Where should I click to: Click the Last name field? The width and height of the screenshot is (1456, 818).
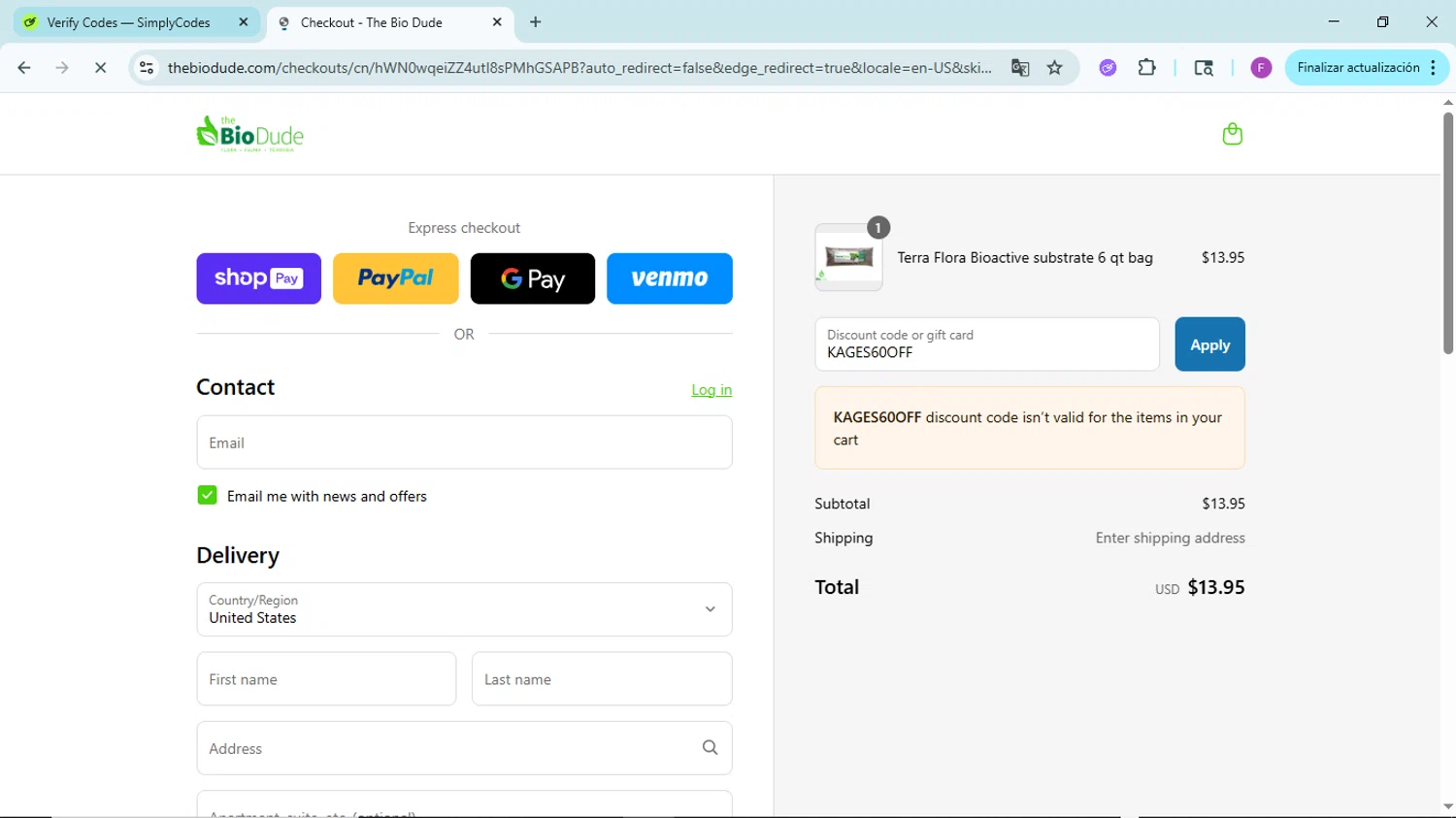point(602,679)
